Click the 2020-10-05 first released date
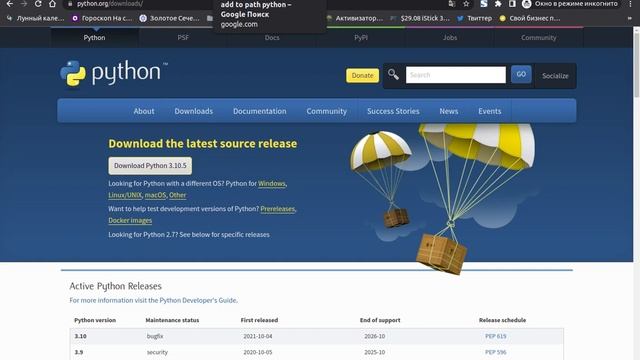 (x=258, y=352)
